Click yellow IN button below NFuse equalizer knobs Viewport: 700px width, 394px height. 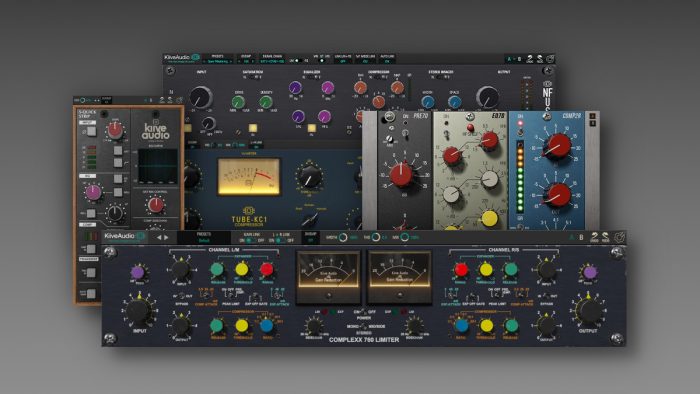[x=312, y=129]
